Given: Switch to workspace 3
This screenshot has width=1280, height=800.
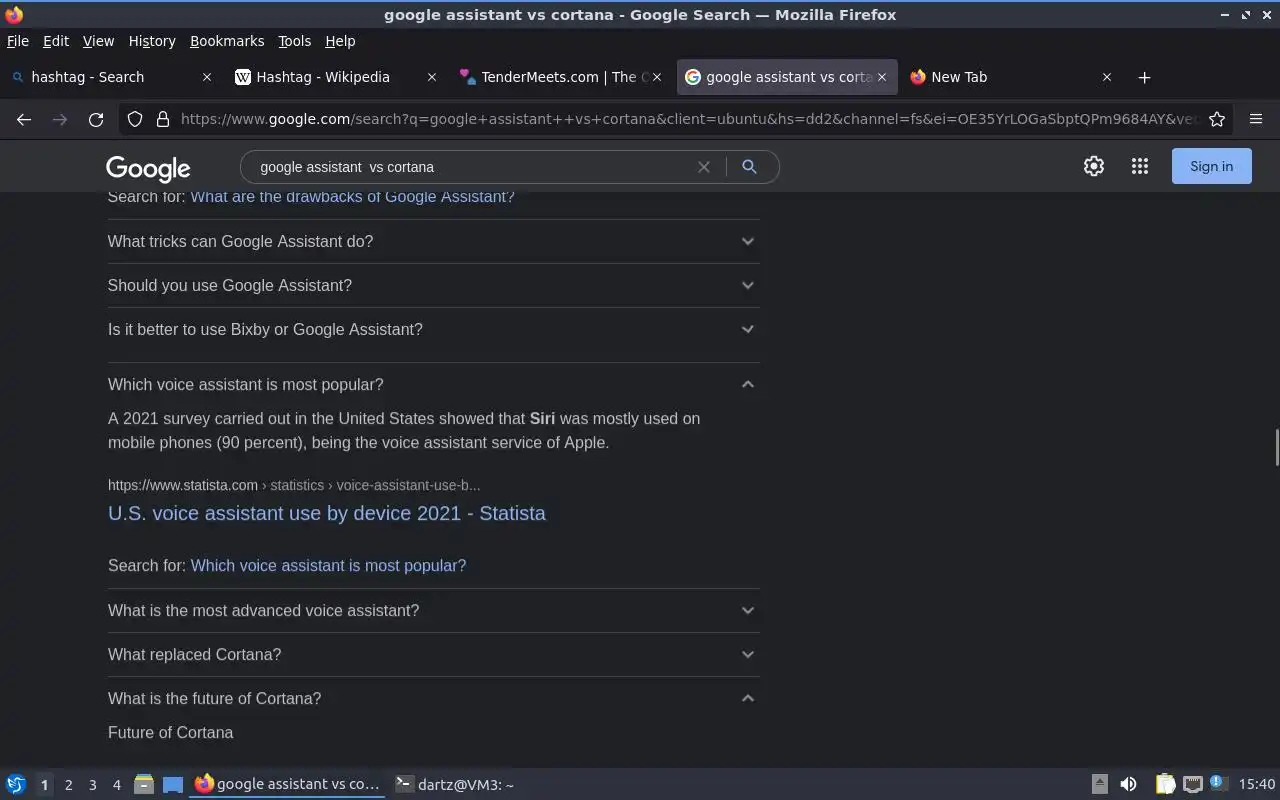Looking at the screenshot, I should (92, 785).
